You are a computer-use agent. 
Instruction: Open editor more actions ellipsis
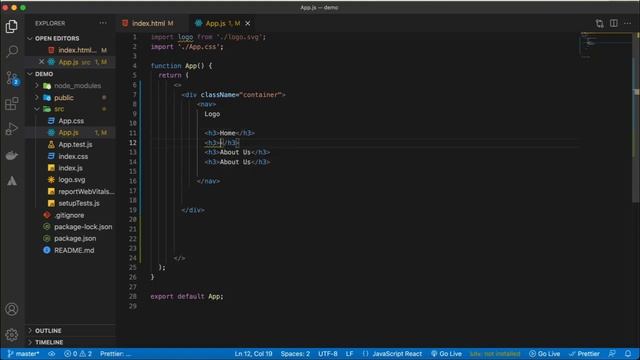[x=627, y=23]
